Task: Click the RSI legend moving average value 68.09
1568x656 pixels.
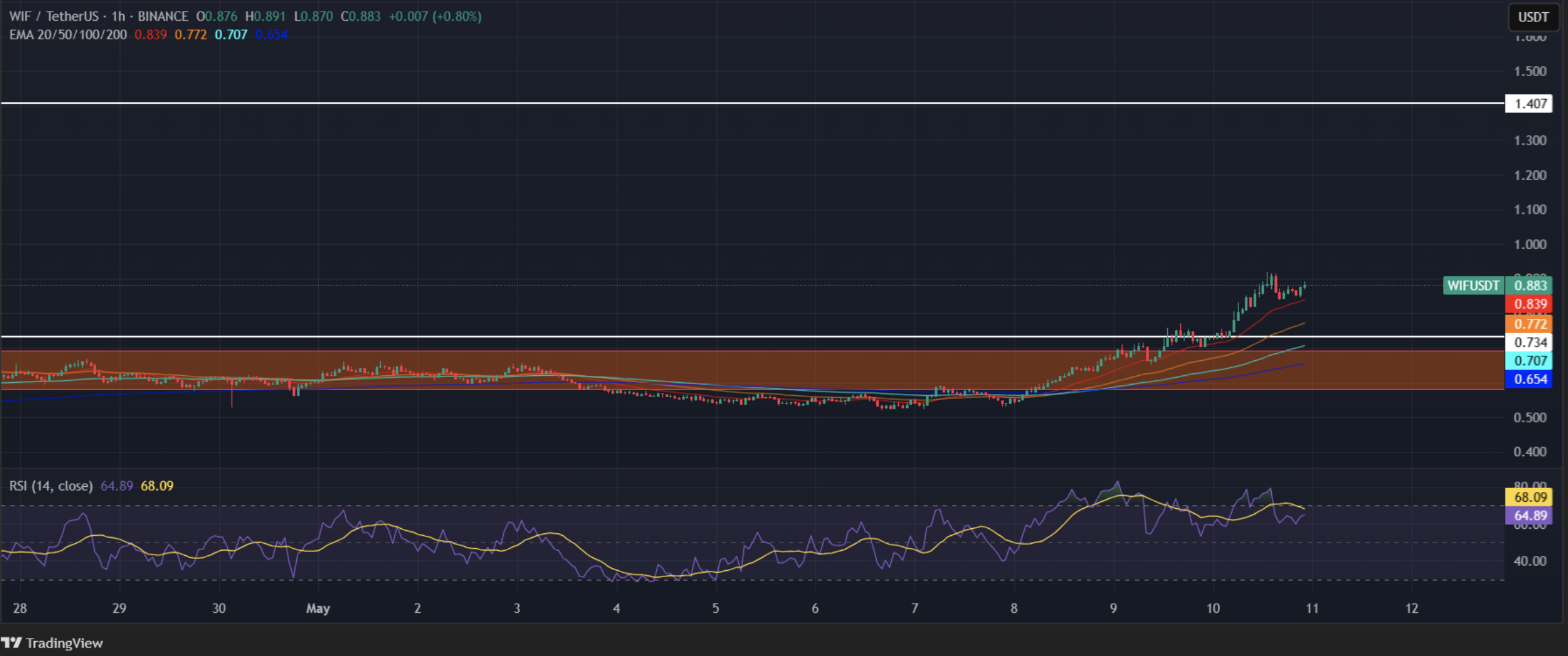Action: pos(157,486)
